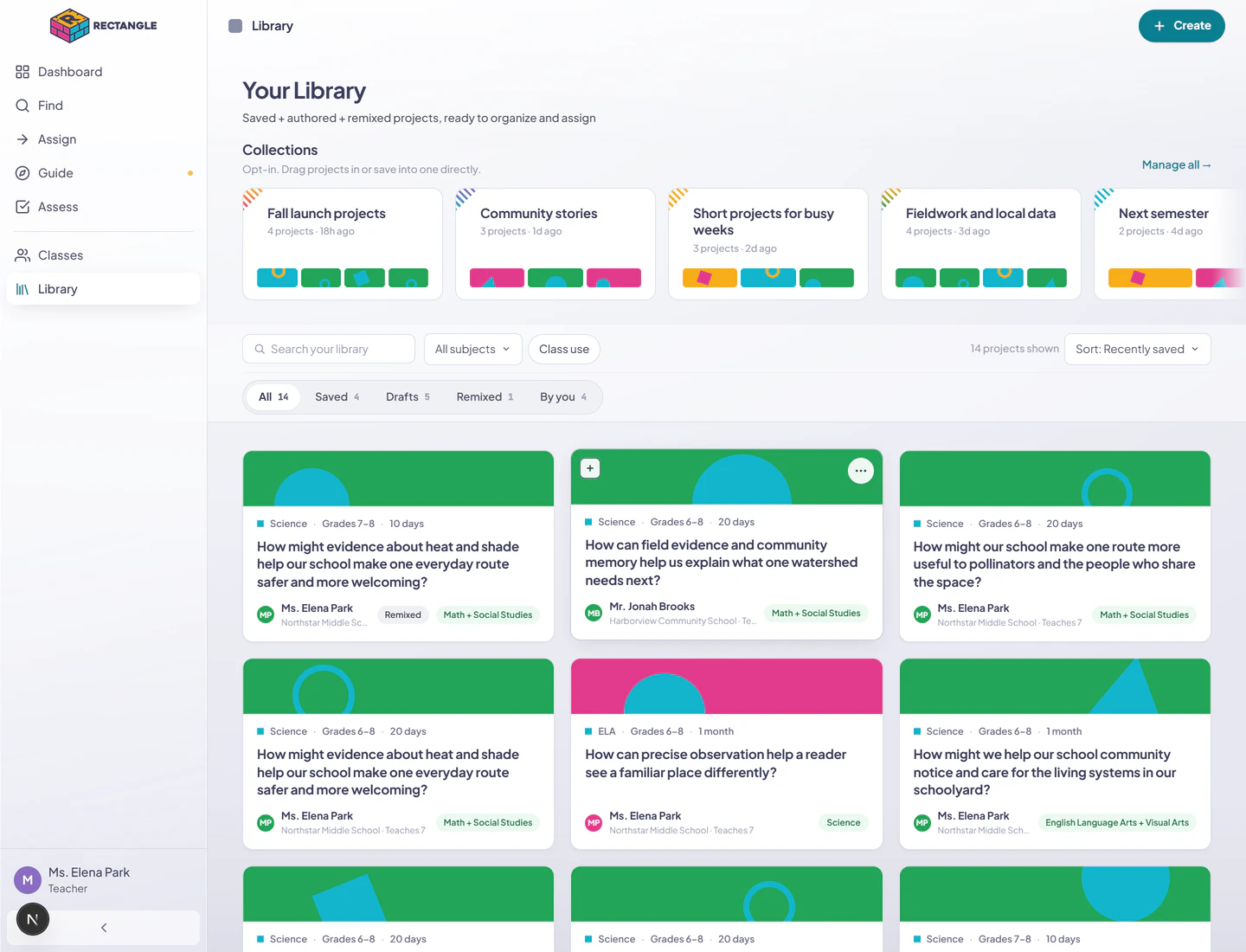
Task: Open Classes using the people icon
Action: (22, 255)
